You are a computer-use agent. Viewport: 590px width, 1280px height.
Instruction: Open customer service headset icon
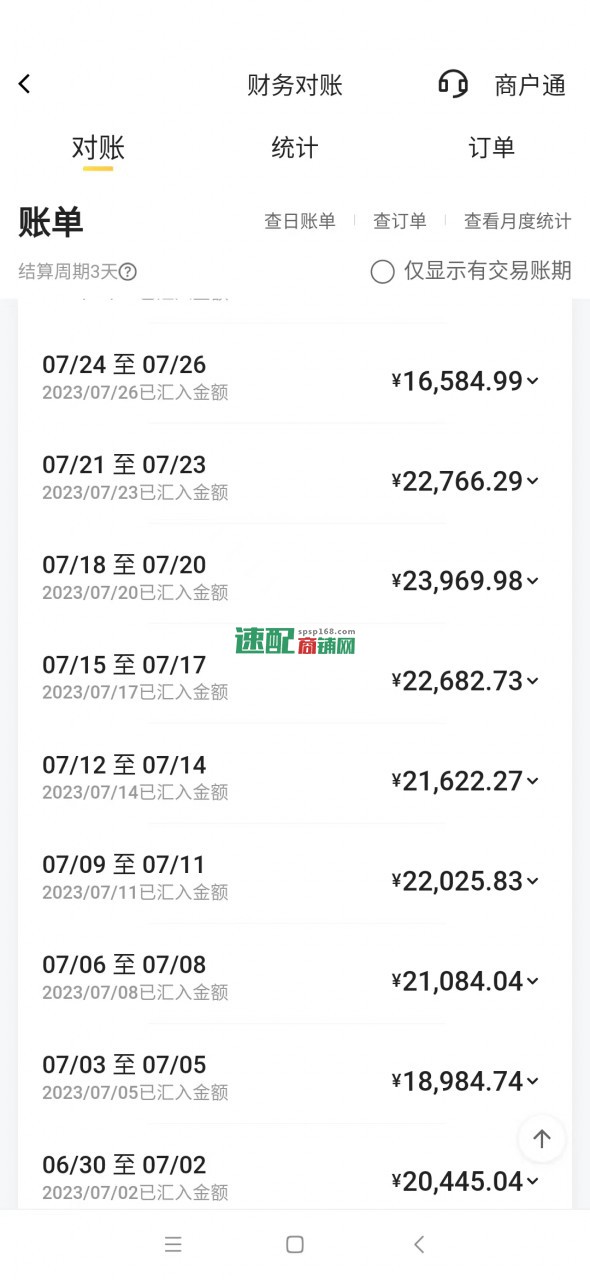[x=453, y=84]
